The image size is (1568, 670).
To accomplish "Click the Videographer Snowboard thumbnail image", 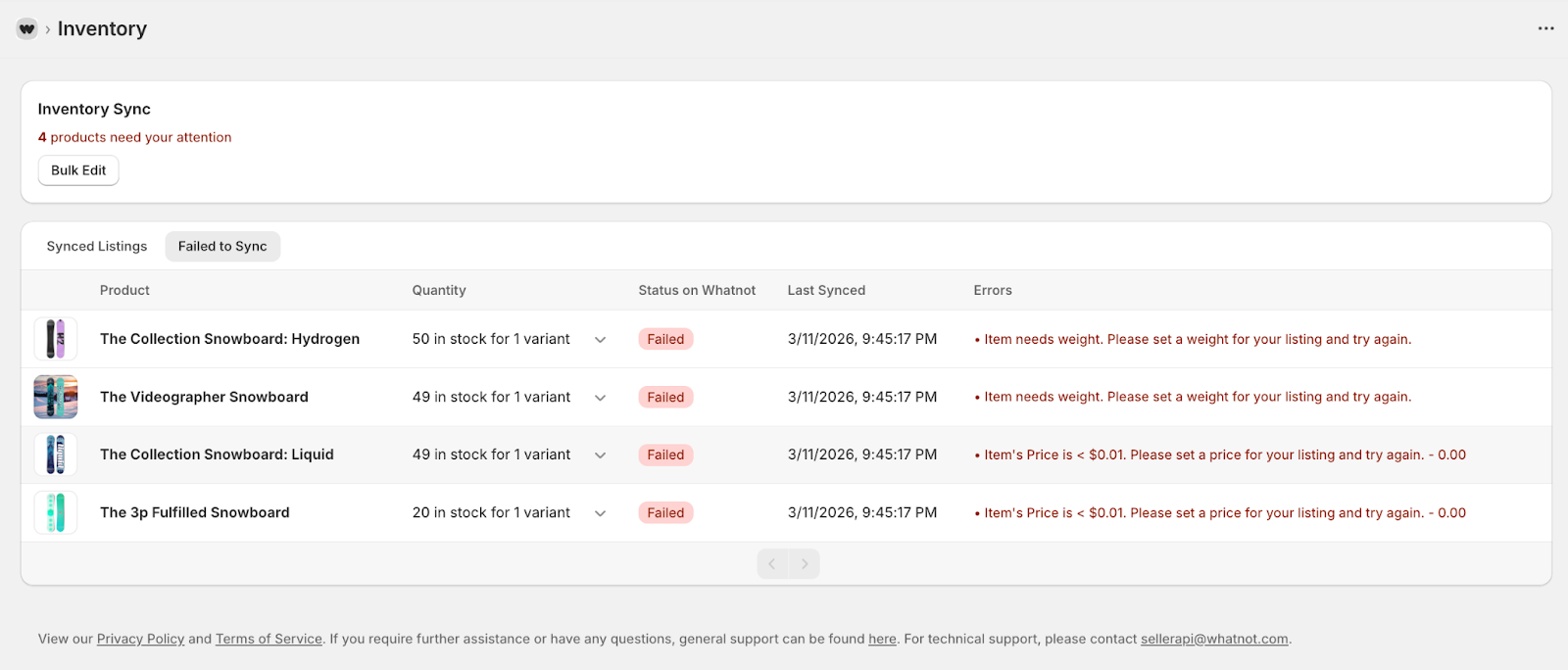I will (x=56, y=397).
